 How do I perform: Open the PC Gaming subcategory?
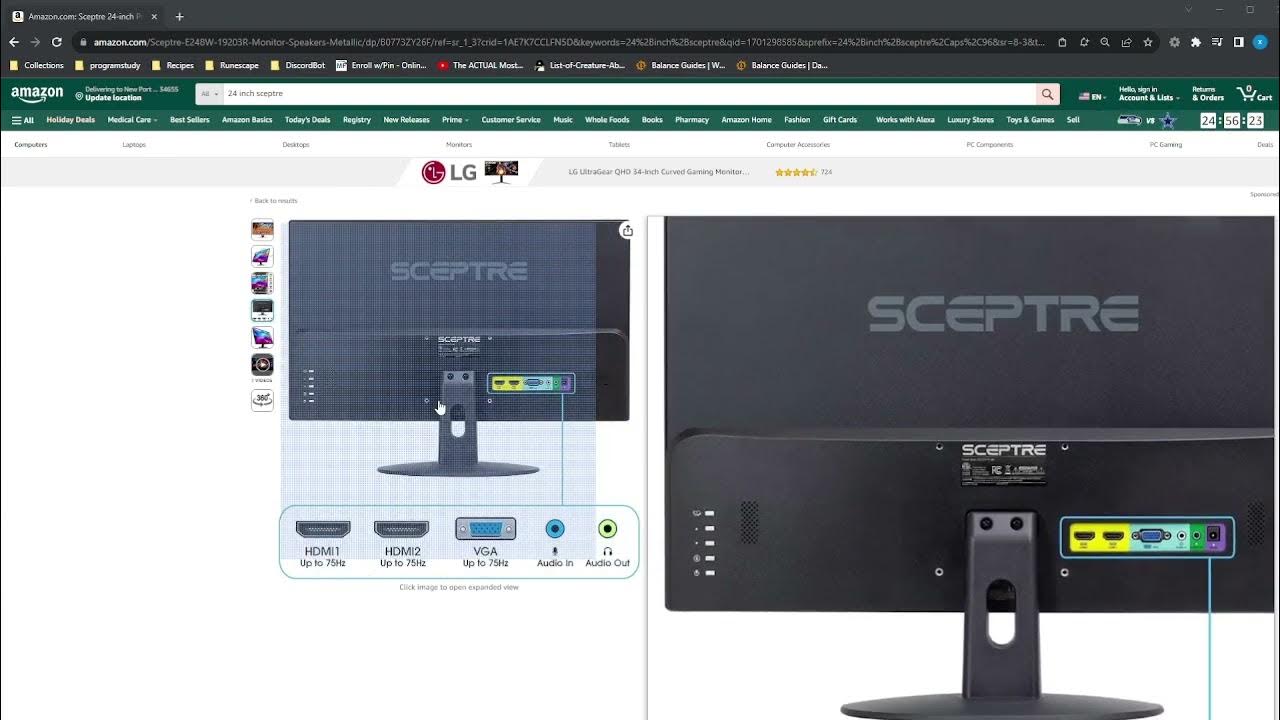tap(1166, 145)
